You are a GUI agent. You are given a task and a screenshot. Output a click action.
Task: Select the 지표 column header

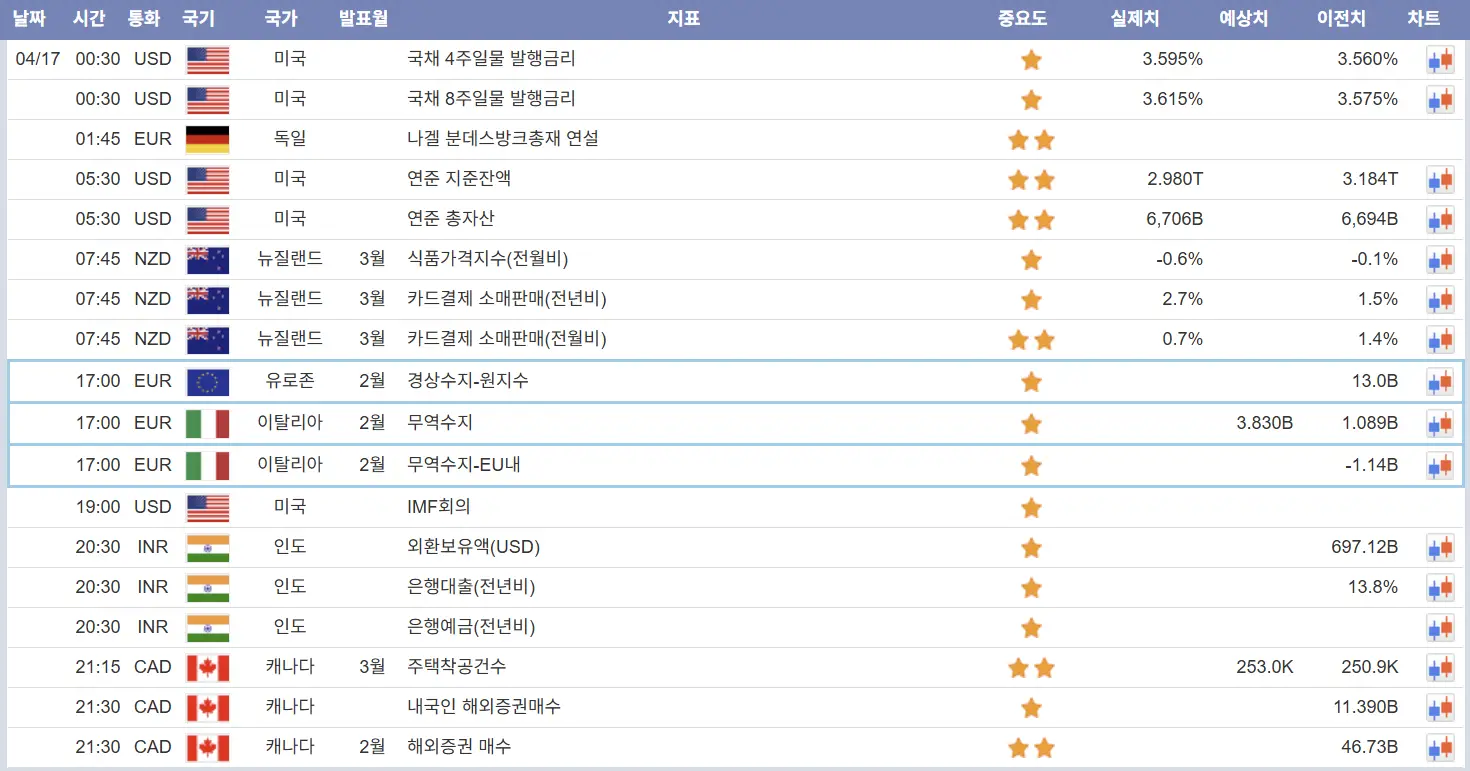pyautogui.click(x=683, y=18)
